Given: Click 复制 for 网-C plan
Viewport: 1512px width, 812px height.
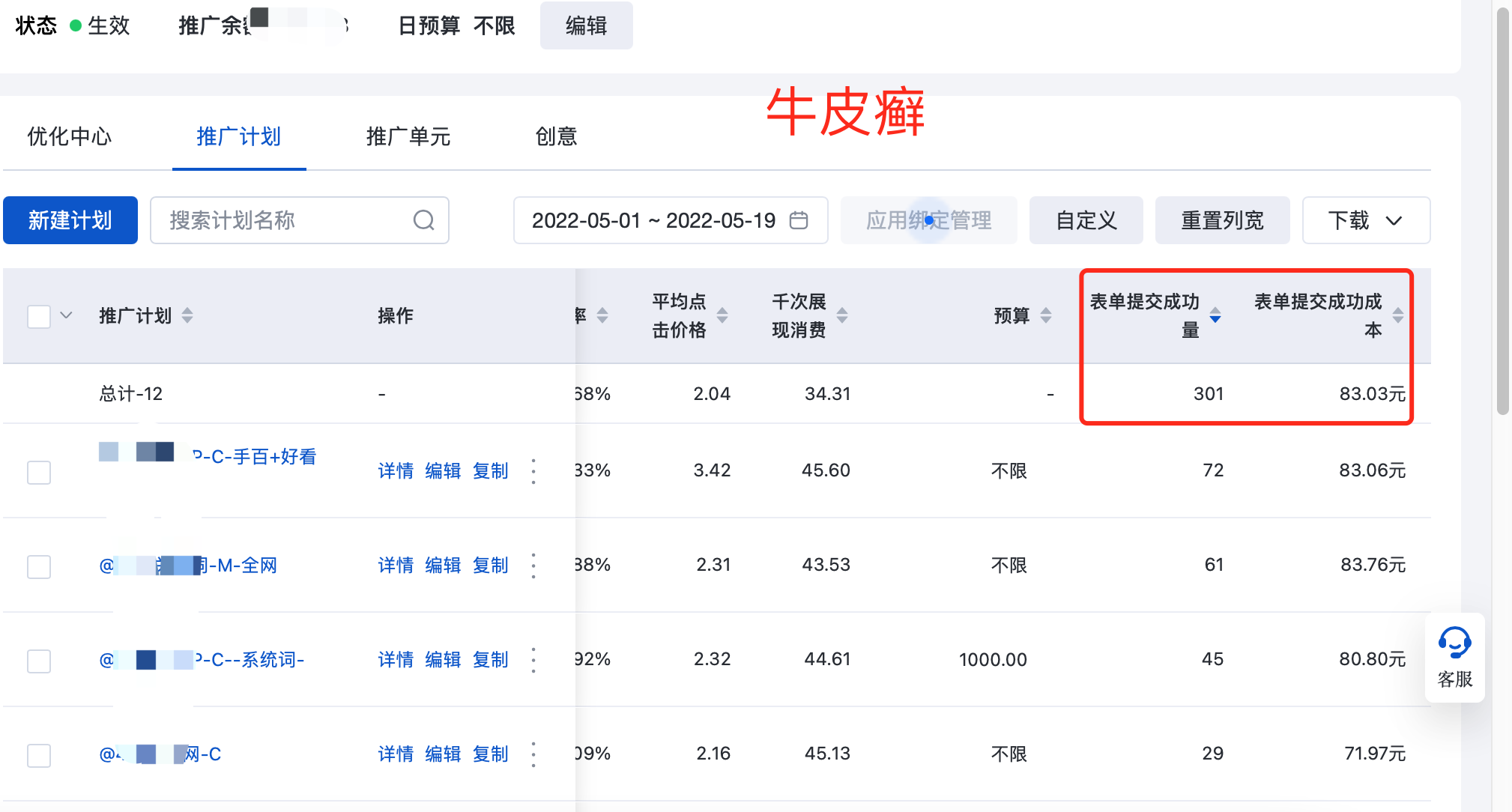Looking at the screenshot, I should click(490, 754).
